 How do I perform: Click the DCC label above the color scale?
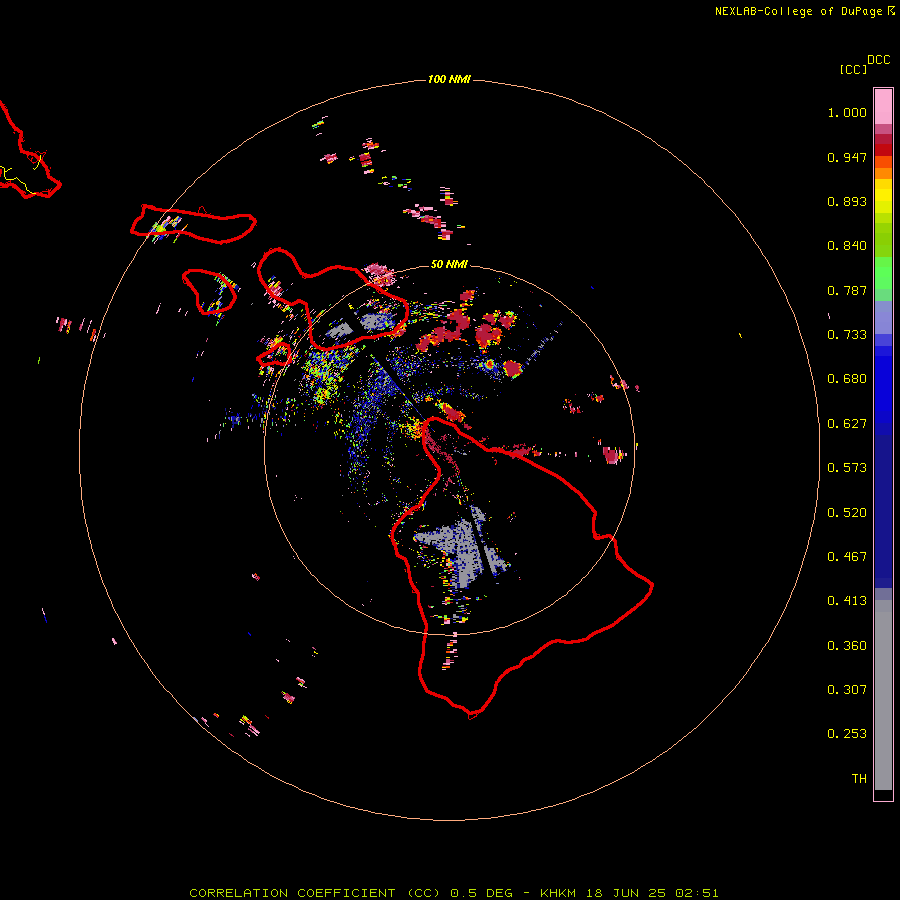pos(879,60)
